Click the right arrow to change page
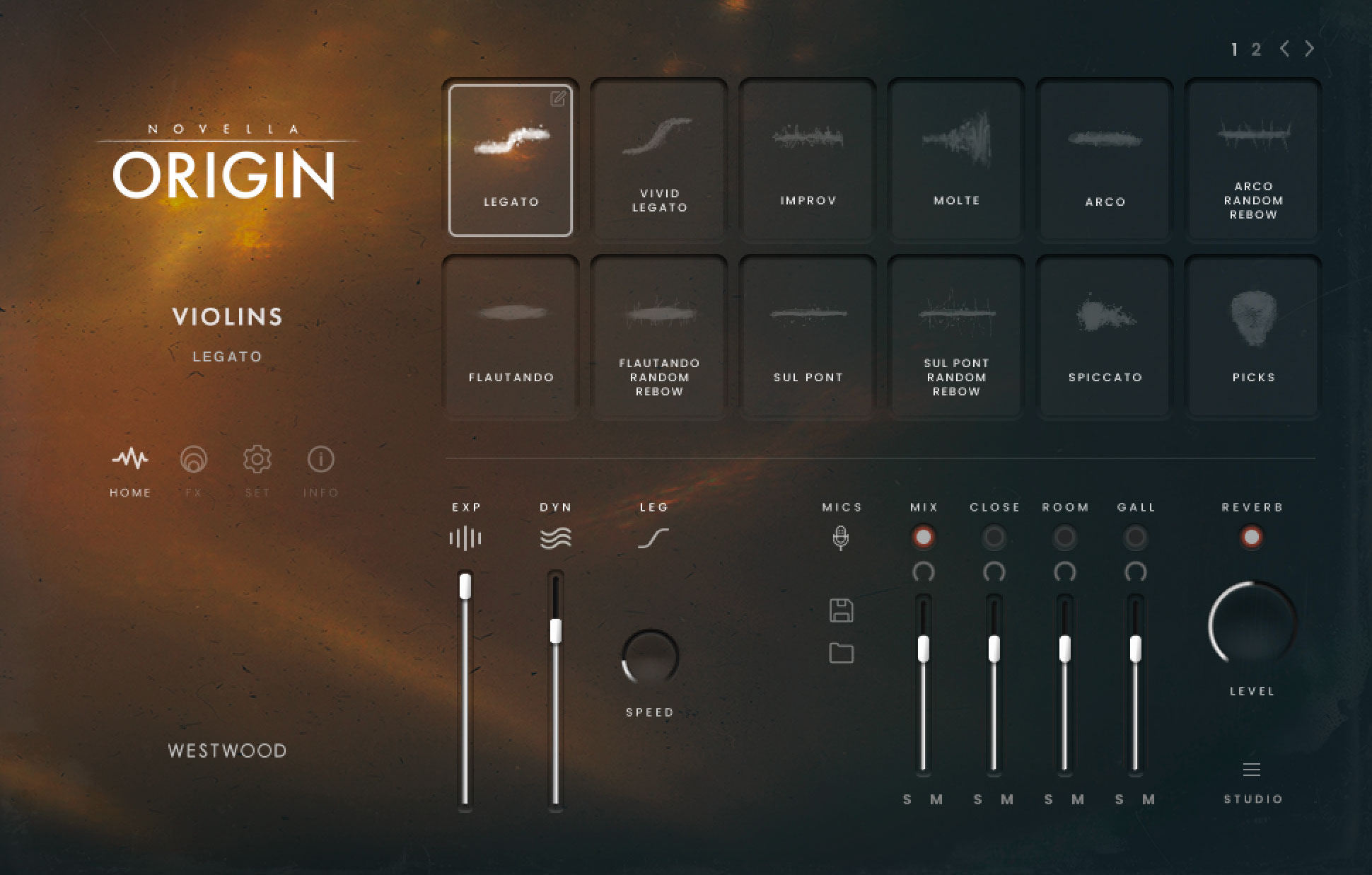This screenshot has width=1372, height=875. click(x=1310, y=48)
